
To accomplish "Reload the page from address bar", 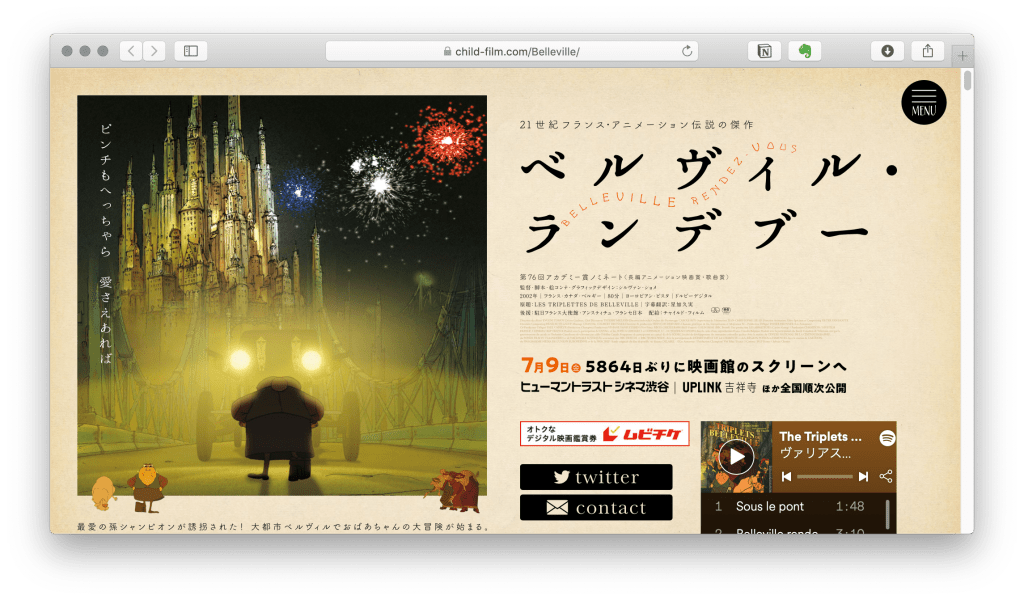I will (x=687, y=51).
